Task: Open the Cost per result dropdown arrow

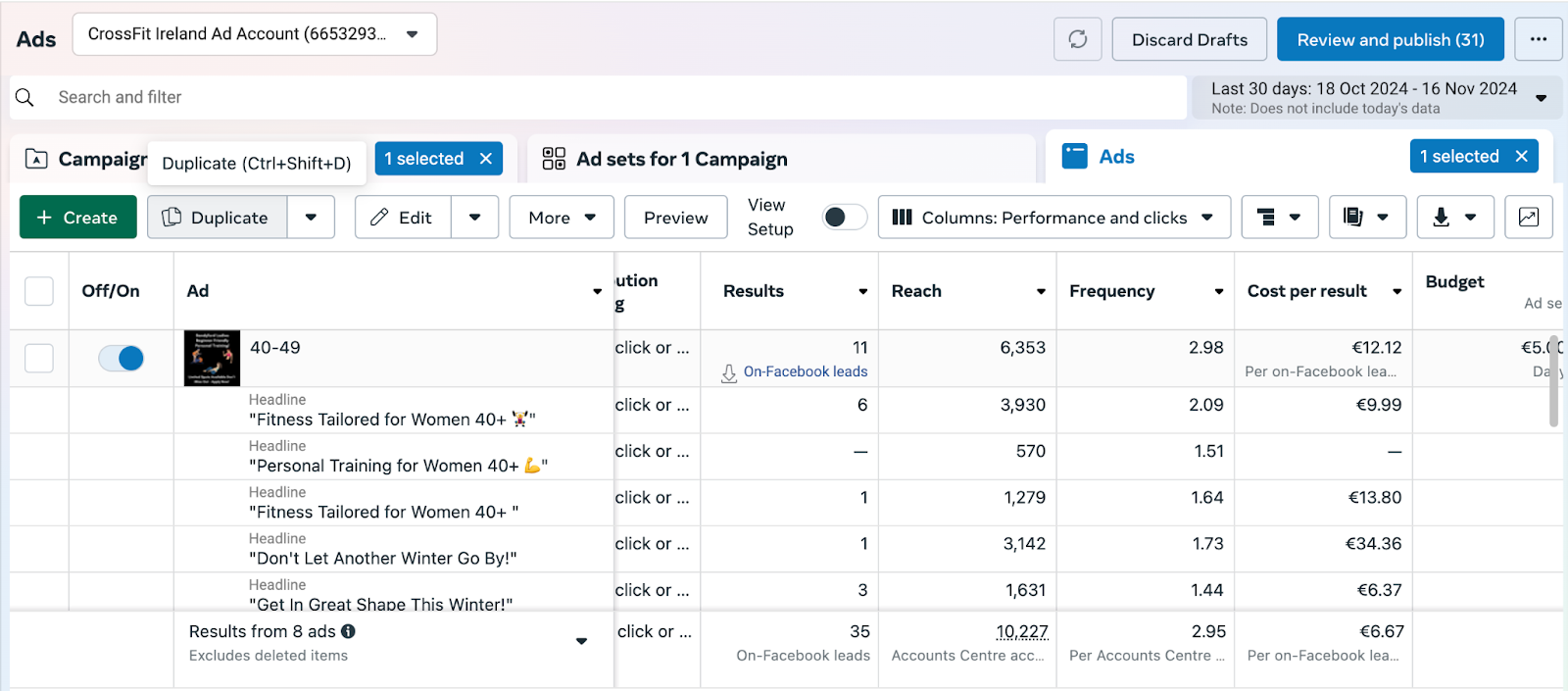Action: [x=1397, y=291]
